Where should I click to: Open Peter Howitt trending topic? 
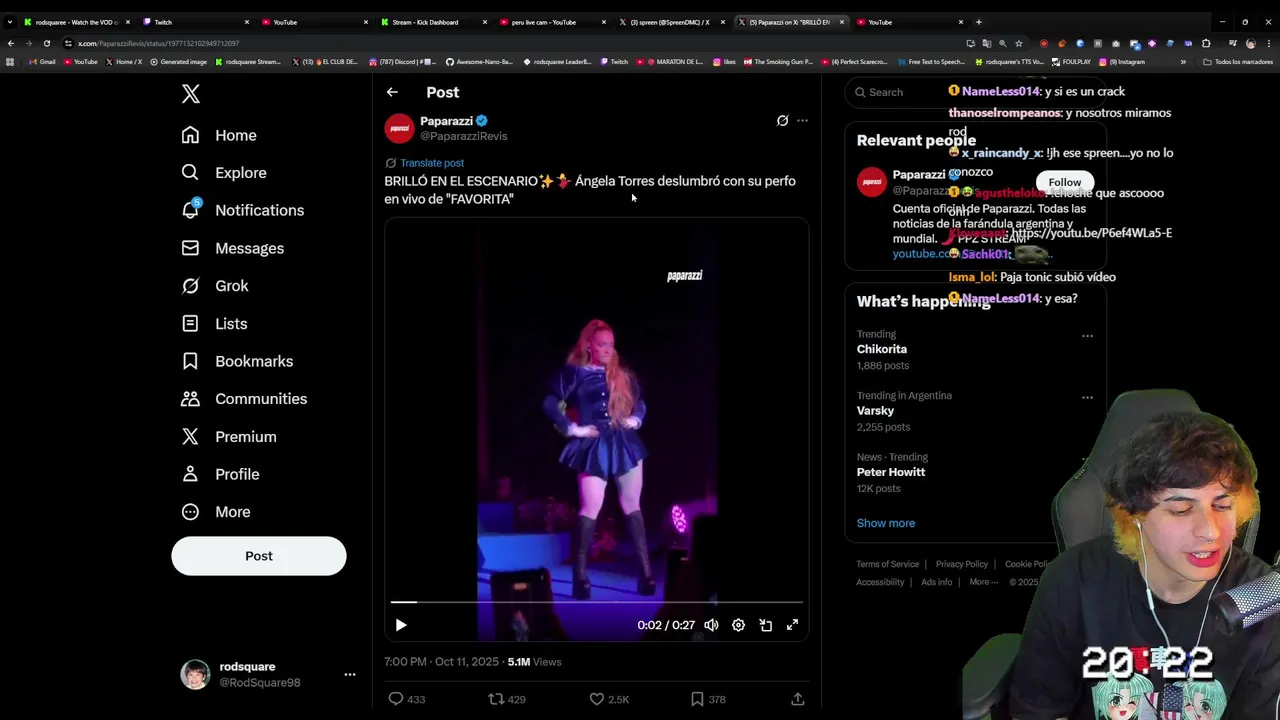[890, 472]
